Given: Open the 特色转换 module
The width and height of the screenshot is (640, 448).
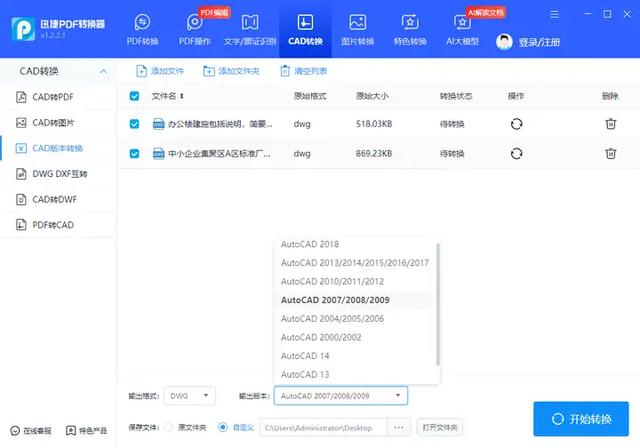Looking at the screenshot, I should tap(410, 29).
